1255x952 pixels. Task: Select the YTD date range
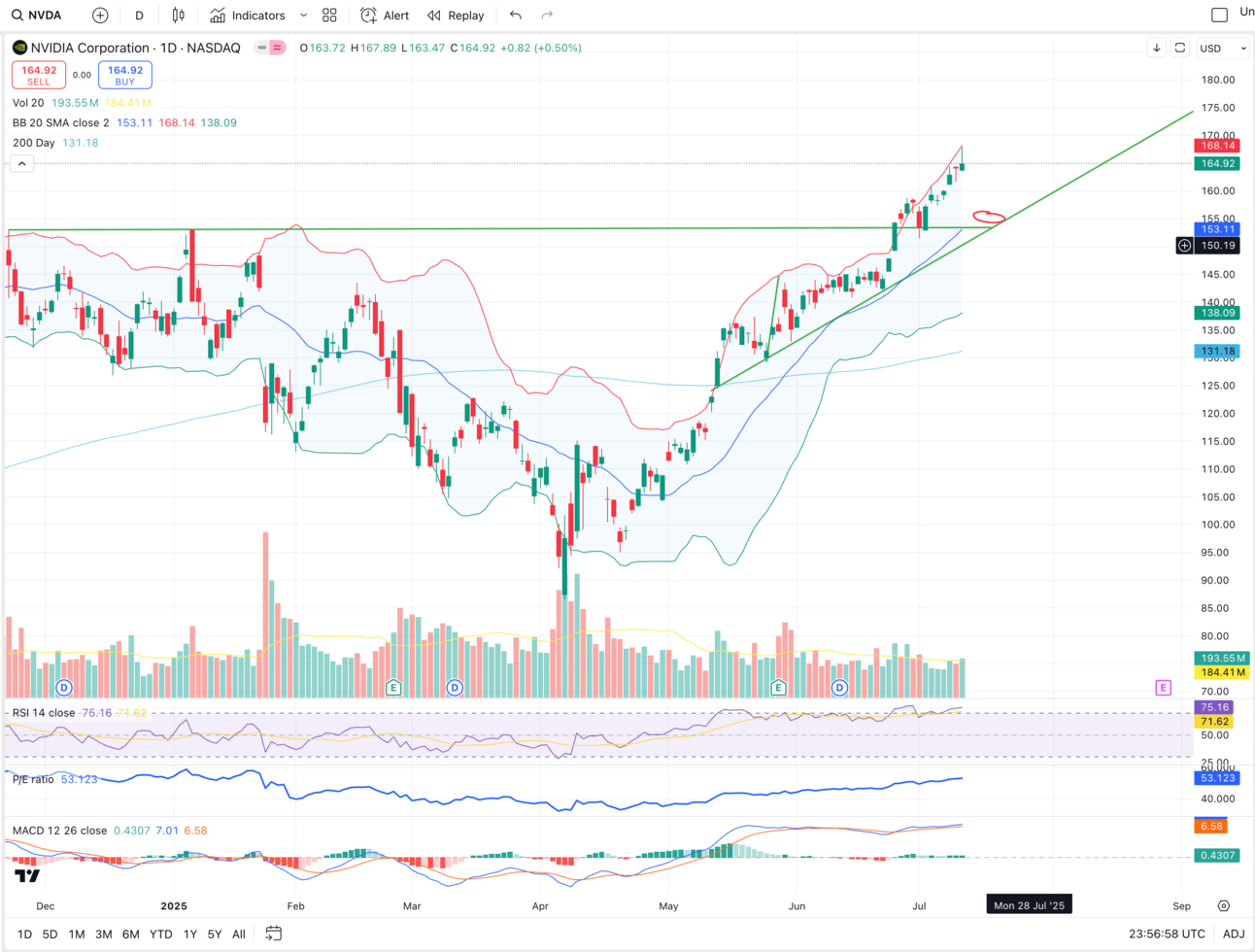(x=160, y=935)
